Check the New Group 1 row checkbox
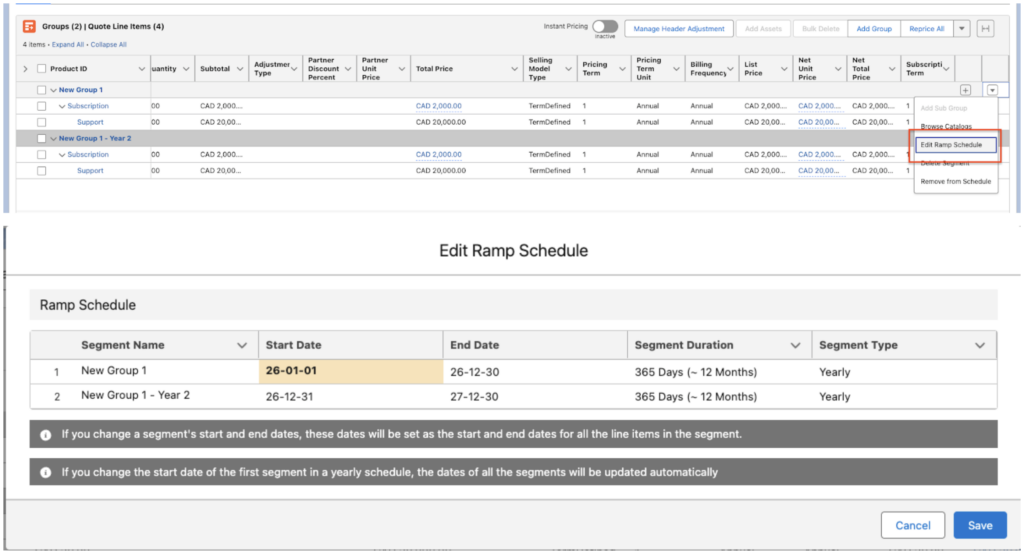This screenshot has width=1024, height=553. pos(42,90)
